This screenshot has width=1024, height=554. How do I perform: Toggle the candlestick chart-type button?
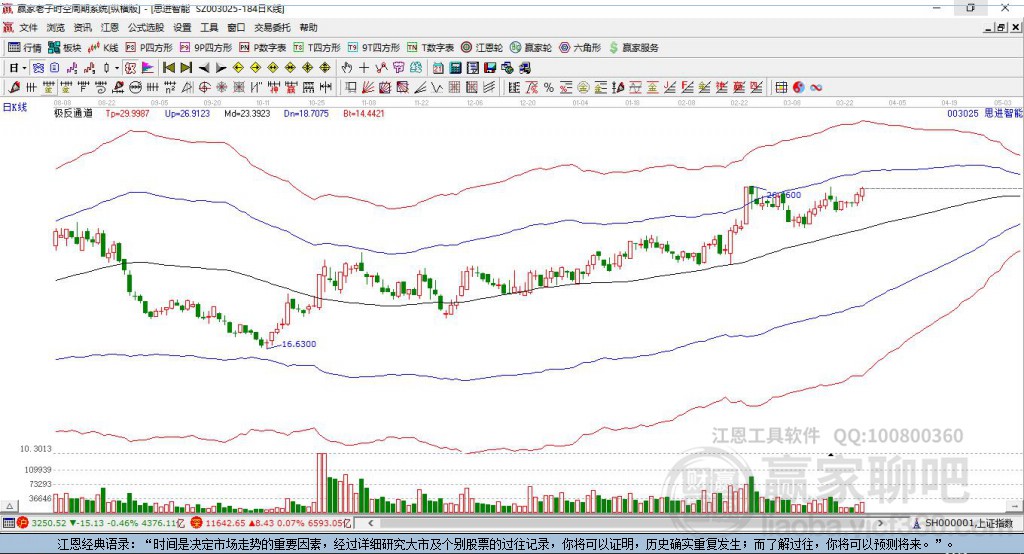coord(106,68)
